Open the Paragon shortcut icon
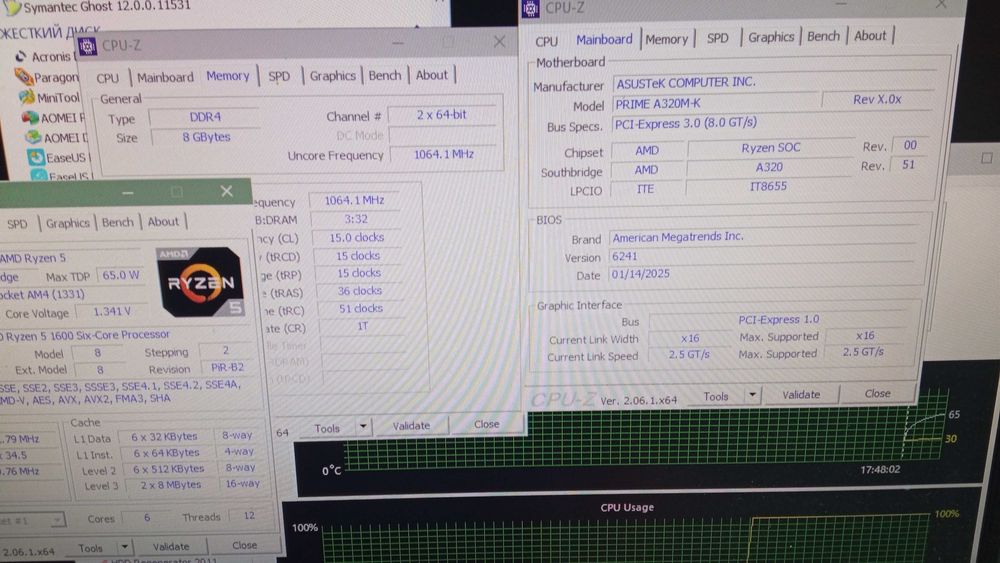This screenshot has height=563, width=1000. [x=24, y=77]
